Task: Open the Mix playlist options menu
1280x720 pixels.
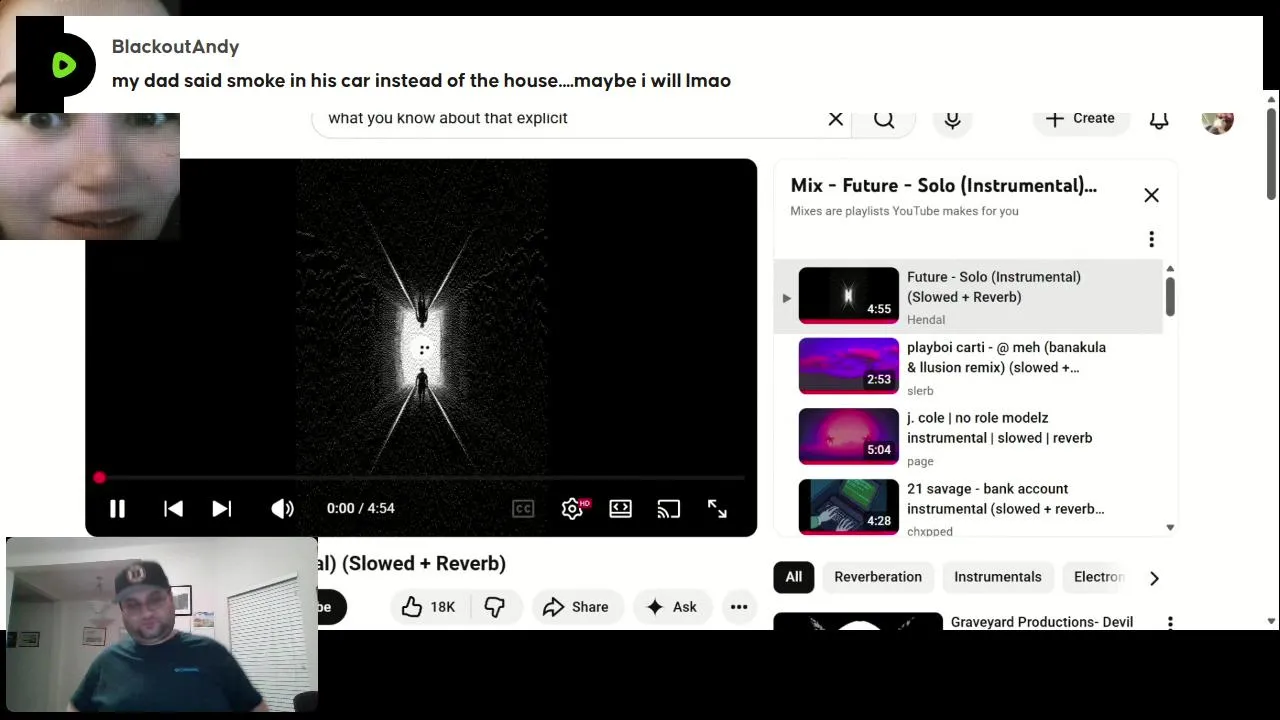Action: [1151, 239]
